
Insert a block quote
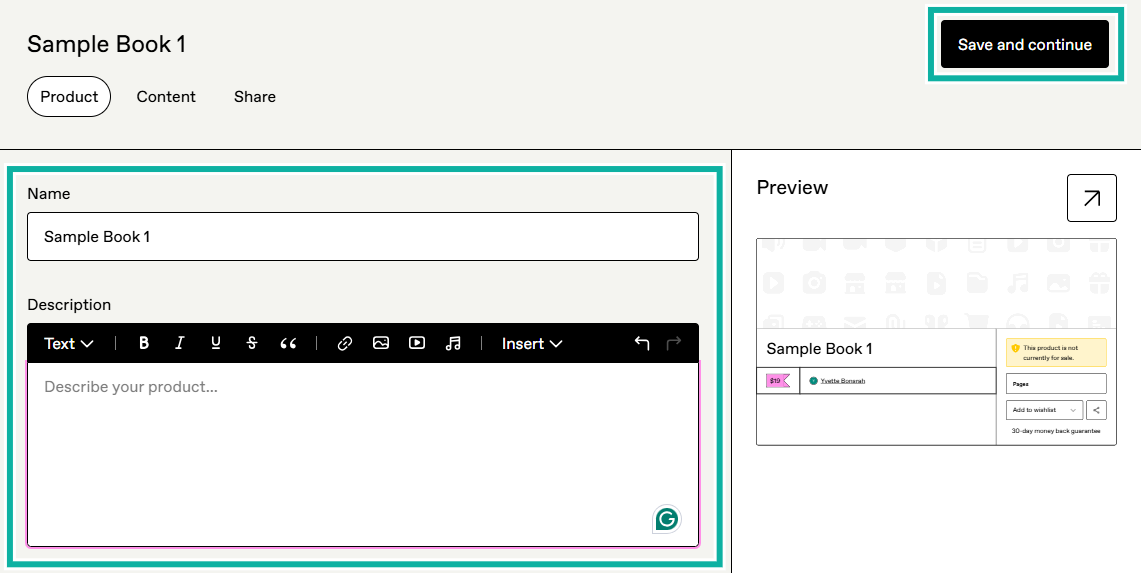coord(288,343)
